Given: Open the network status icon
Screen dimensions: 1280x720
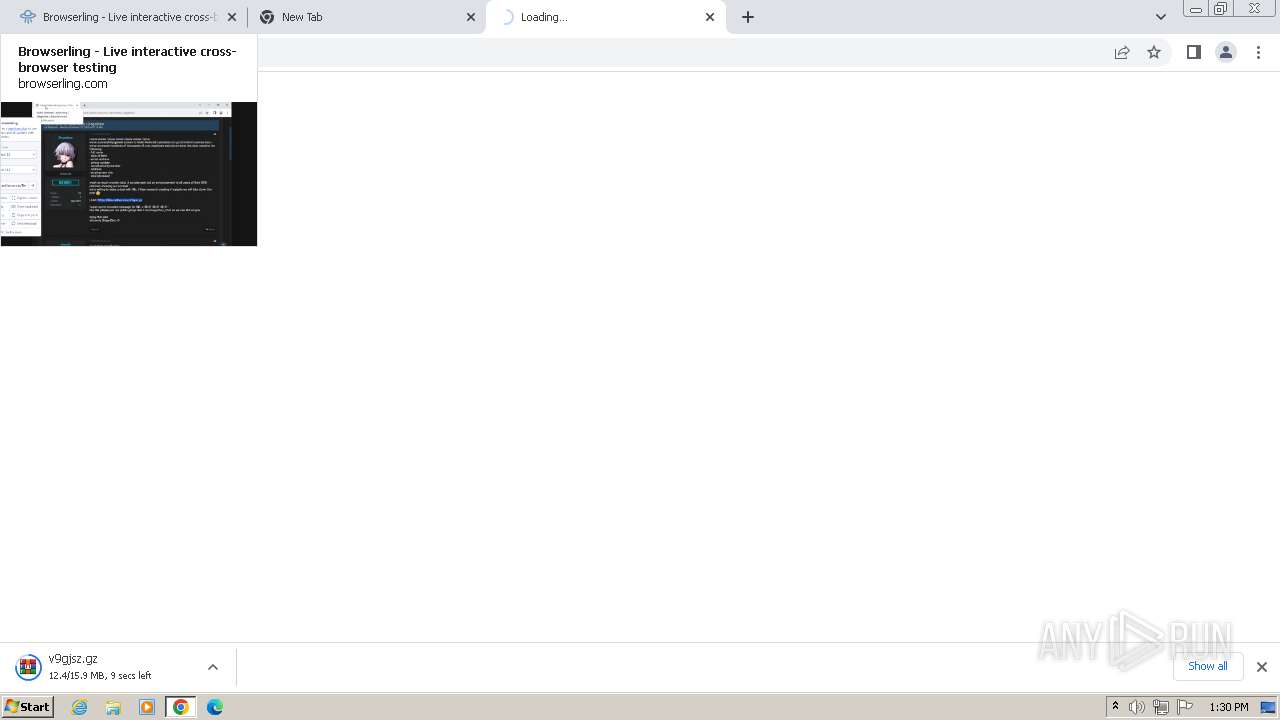Looking at the screenshot, I should tap(1161, 707).
